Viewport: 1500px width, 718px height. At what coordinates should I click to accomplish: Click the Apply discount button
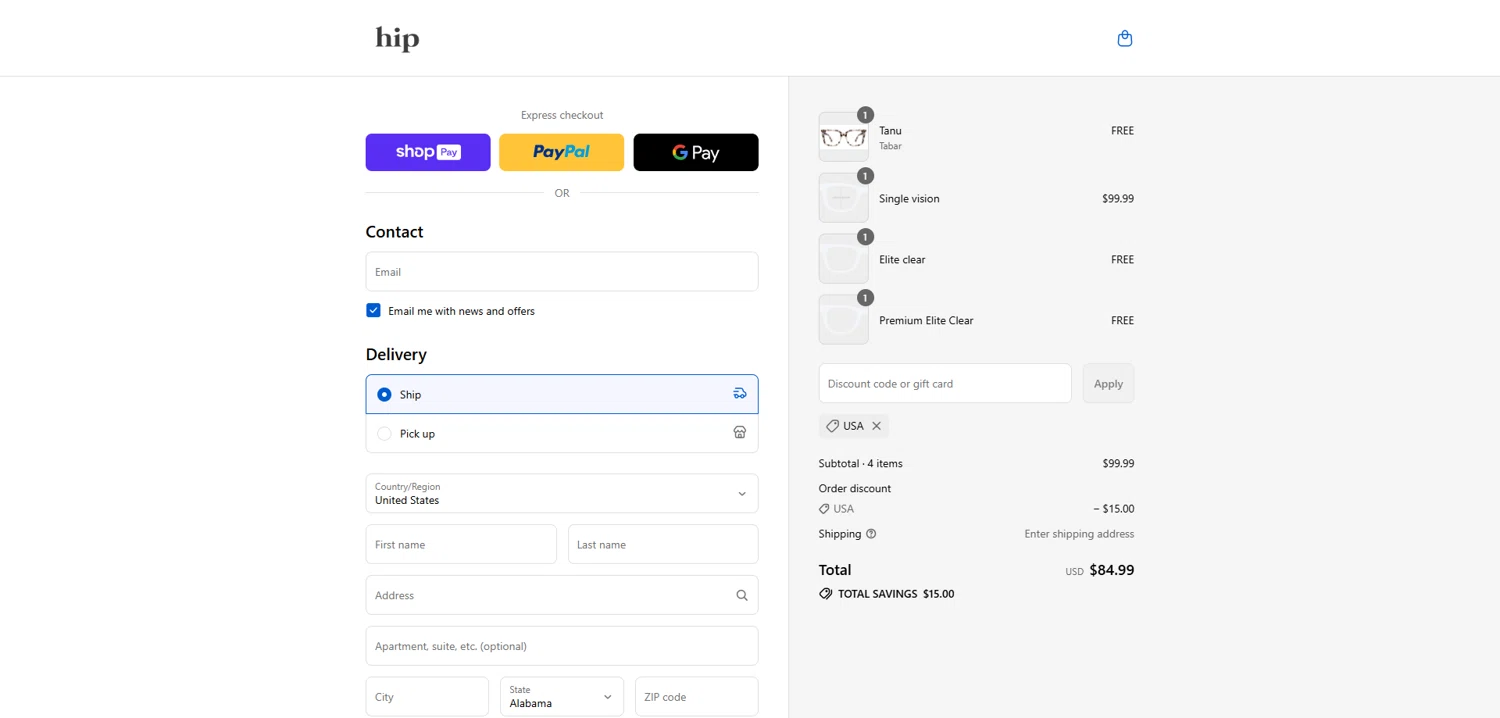click(x=1108, y=384)
